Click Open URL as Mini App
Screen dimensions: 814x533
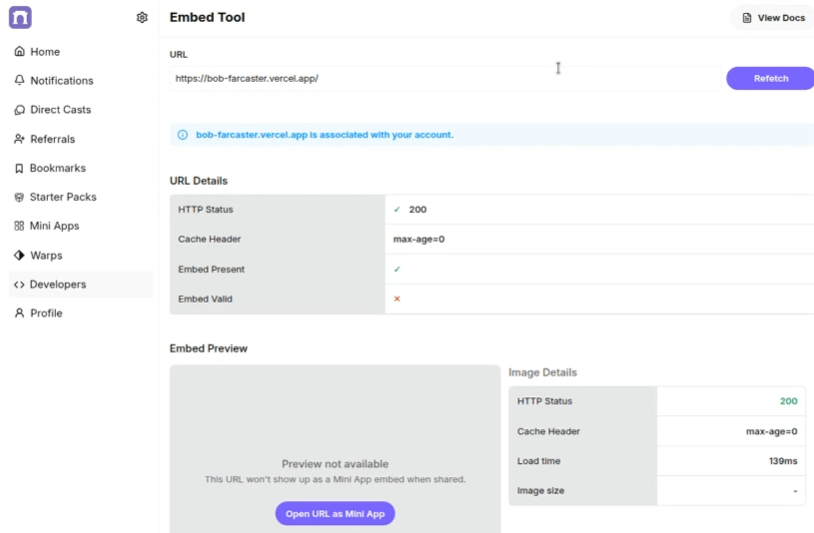point(335,513)
